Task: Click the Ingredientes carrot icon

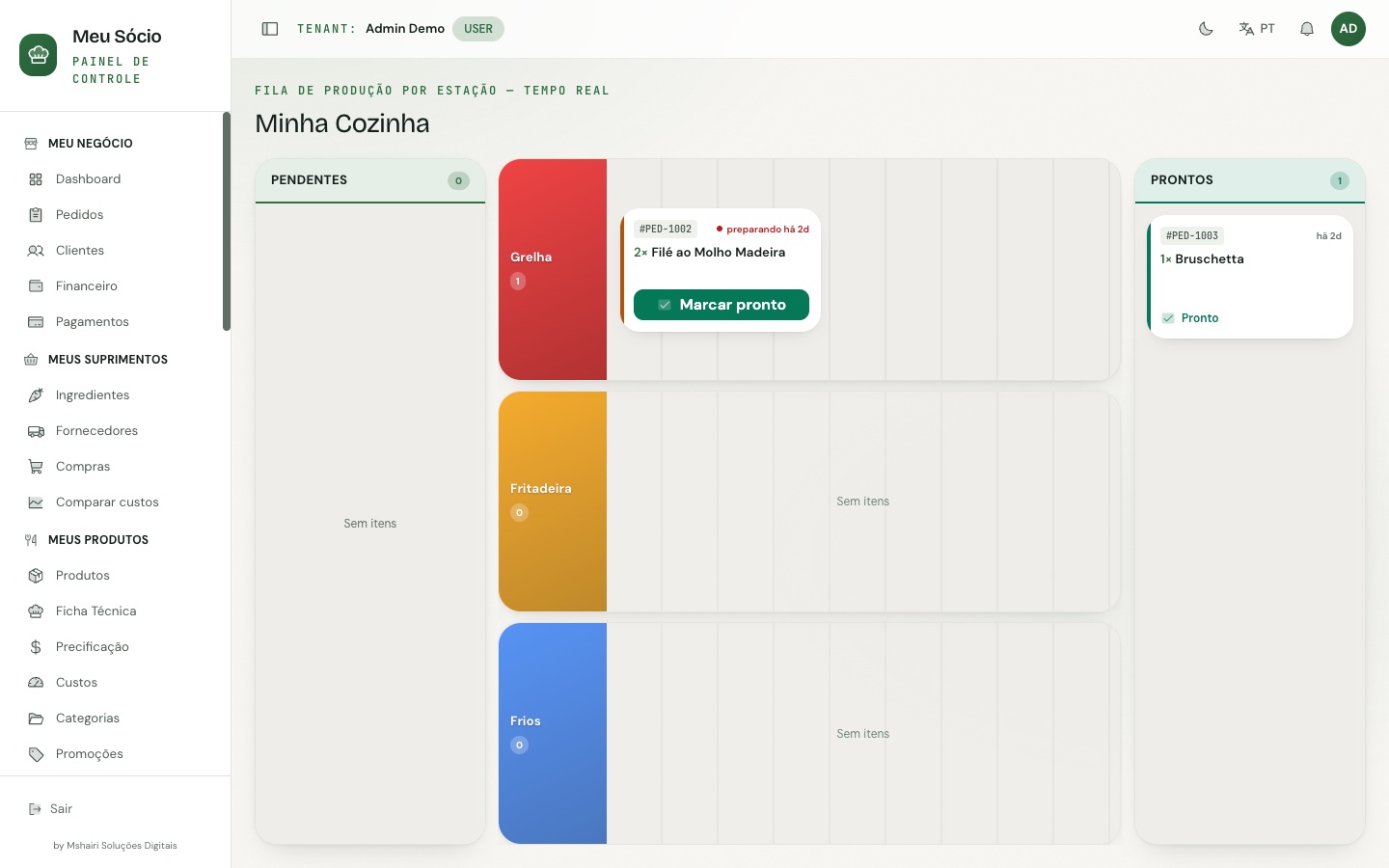Action: pos(36,395)
